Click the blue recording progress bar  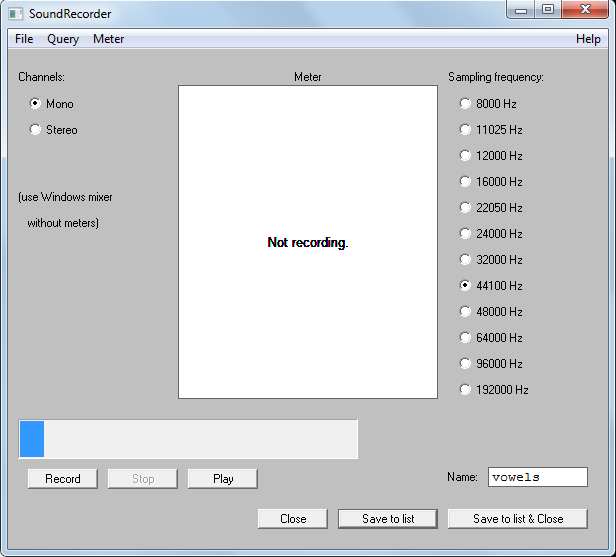188,439
